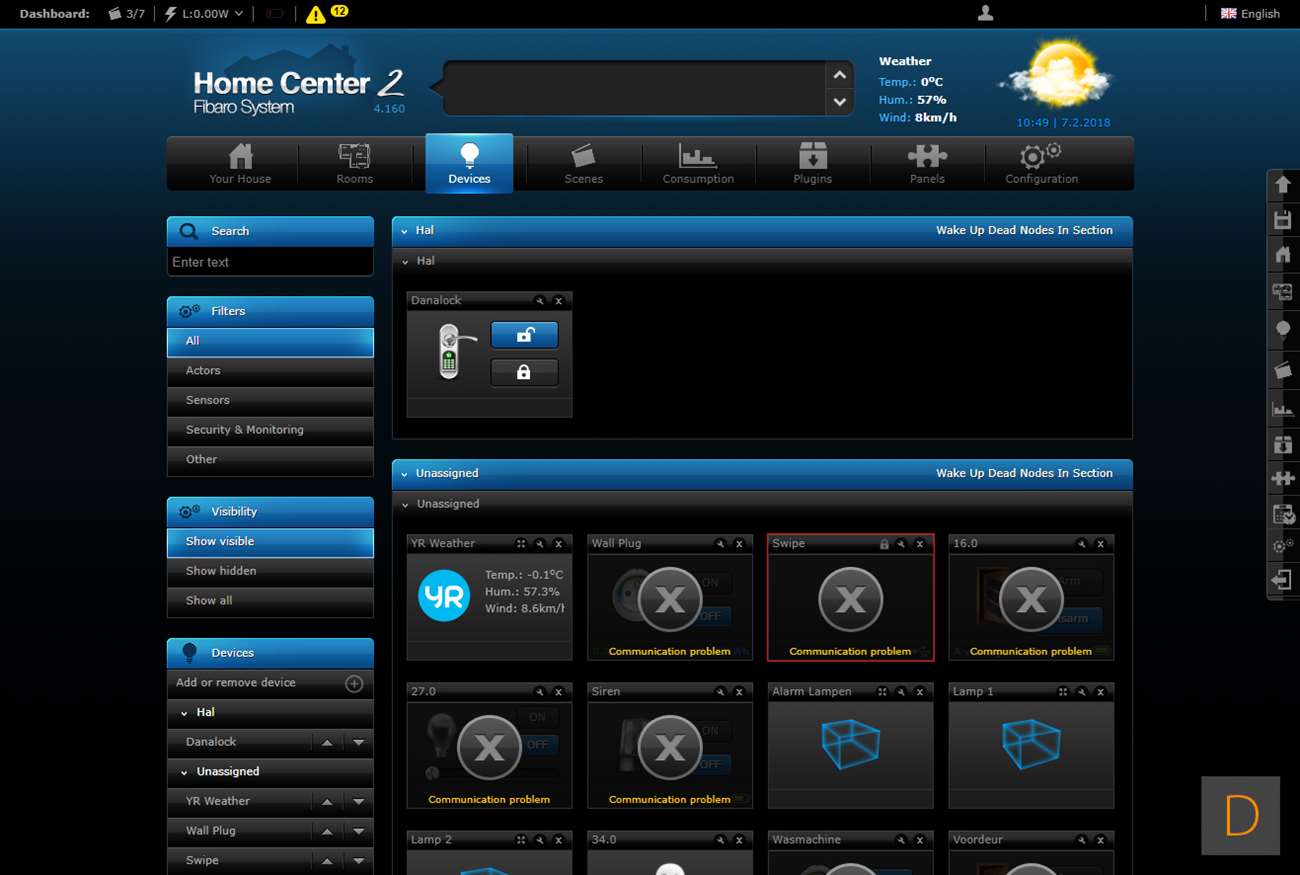Open settings wrench on device 16.0
The height and width of the screenshot is (875, 1300).
click(x=1081, y=543)
